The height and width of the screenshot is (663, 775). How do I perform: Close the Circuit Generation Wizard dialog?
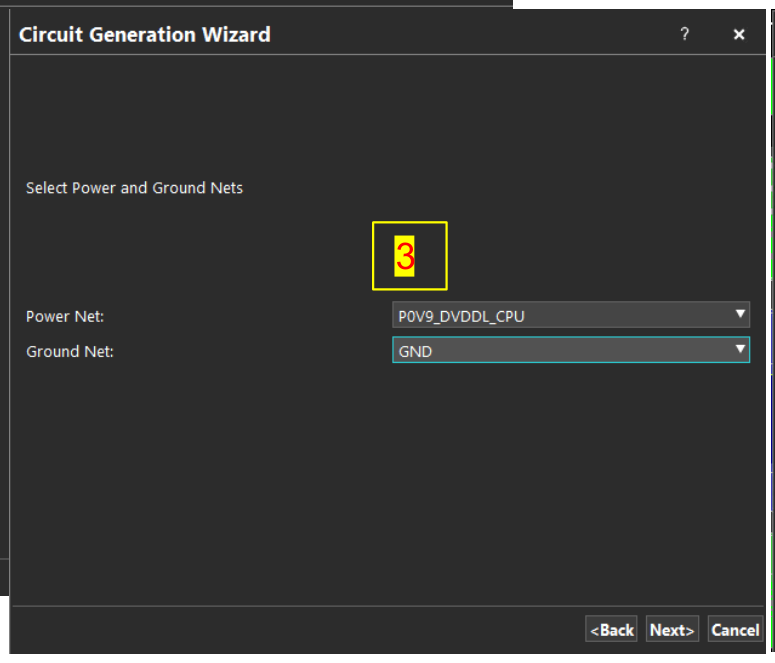(x=739, y=34)
